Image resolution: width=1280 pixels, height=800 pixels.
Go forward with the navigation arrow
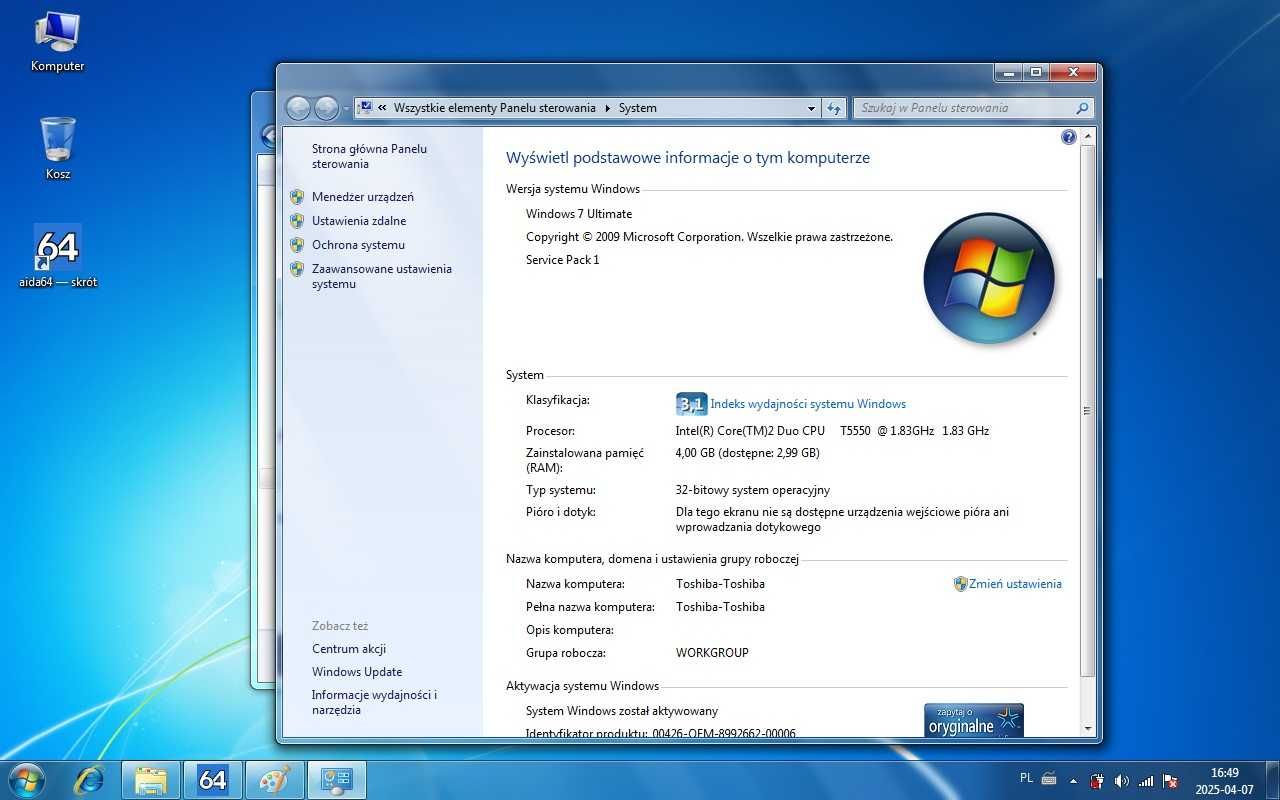[x=326, y=108]
